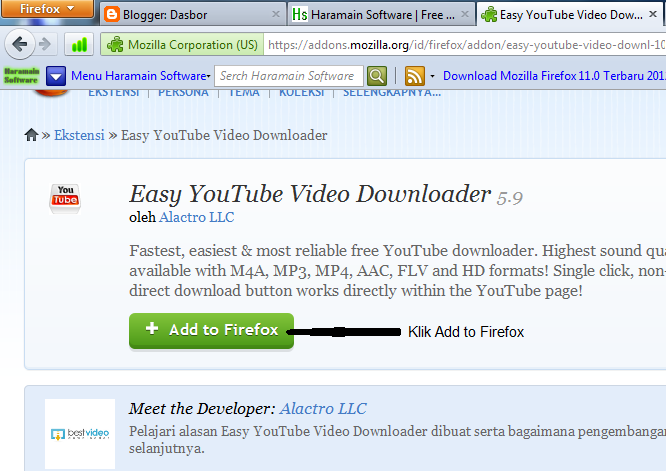Select the Easy YouTube Video Downloader tab
The image size is (666, 471).
(570, 15)
